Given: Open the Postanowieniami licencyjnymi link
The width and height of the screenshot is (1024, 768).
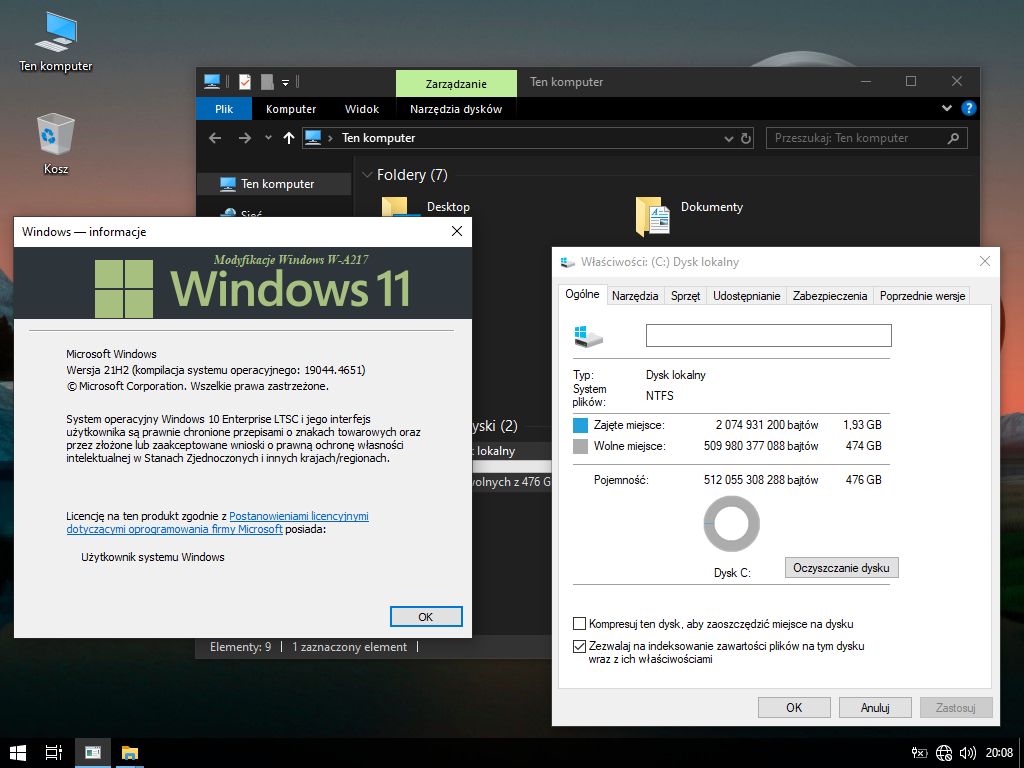Looking at the screenshot, I should (298, 516).
